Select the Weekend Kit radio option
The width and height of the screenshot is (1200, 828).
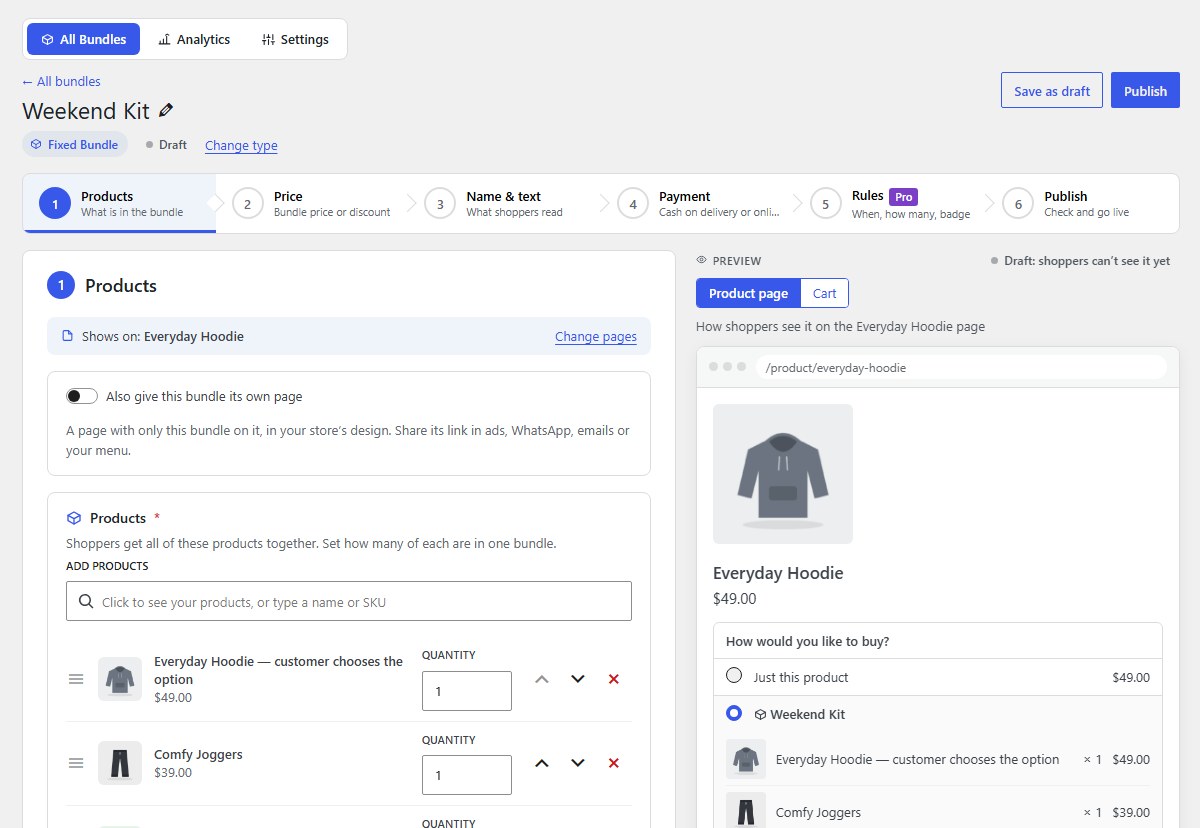click(734, 714)
